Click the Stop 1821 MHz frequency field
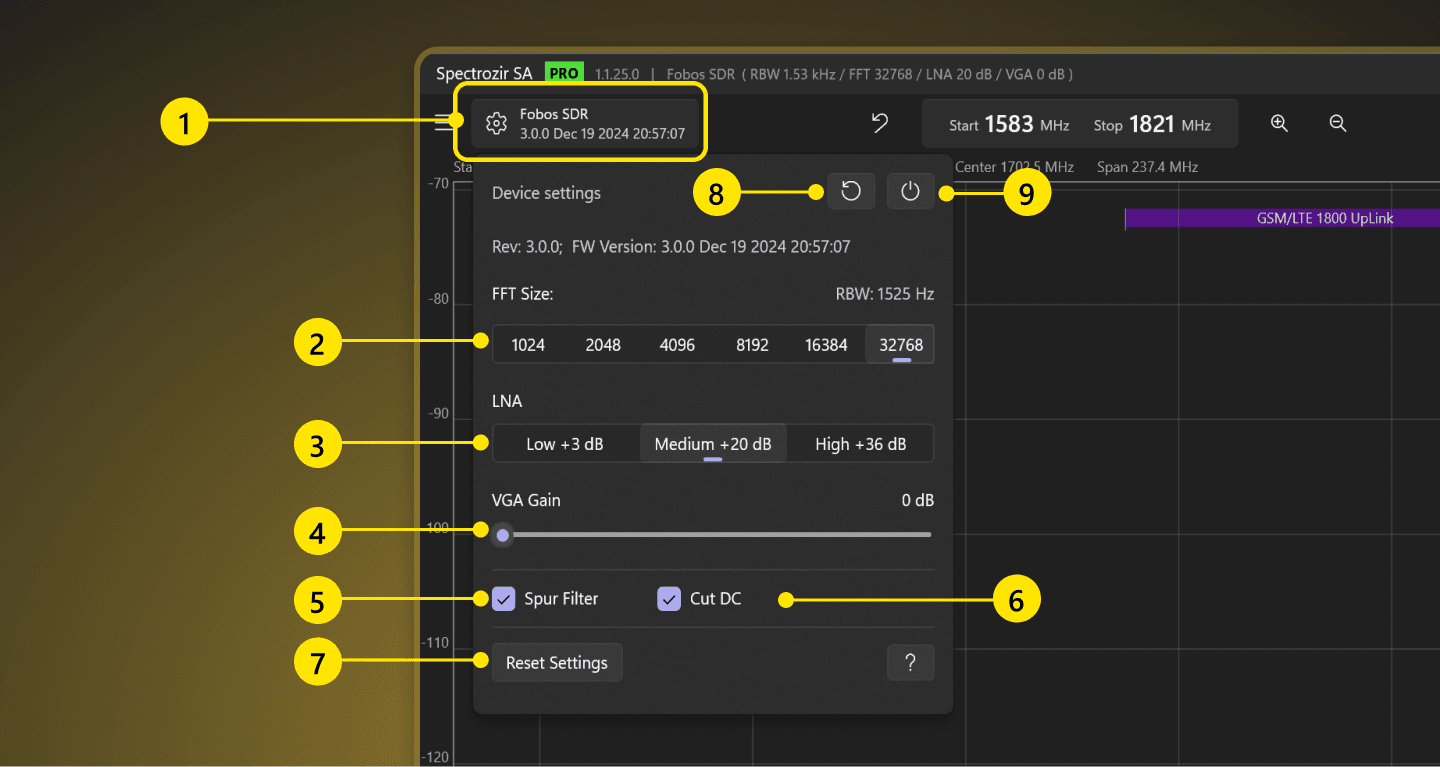This screenshot has height=767, width=1440. click(1152, 125)
